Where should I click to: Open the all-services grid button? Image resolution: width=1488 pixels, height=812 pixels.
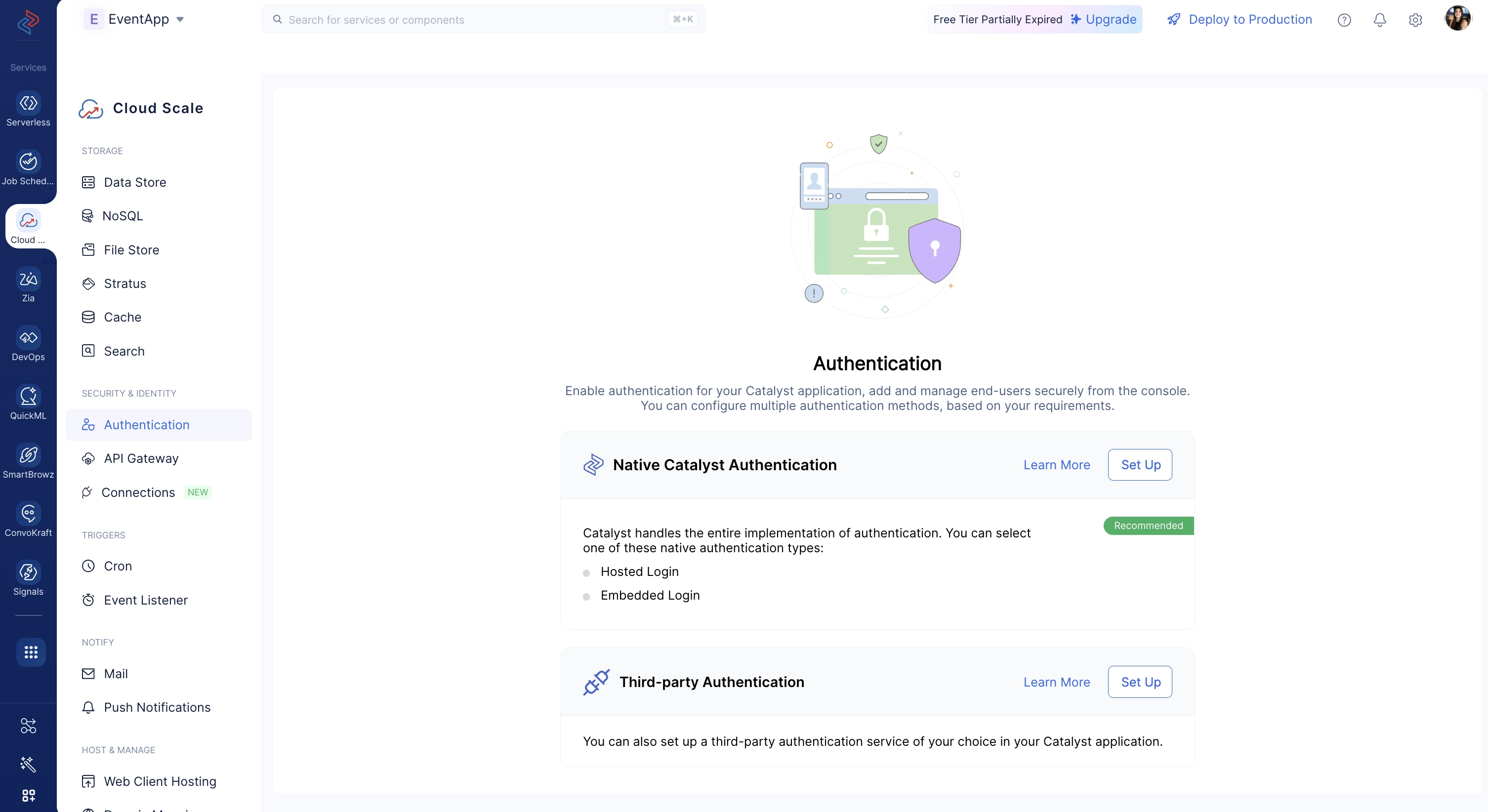click(x=31, y=652)
